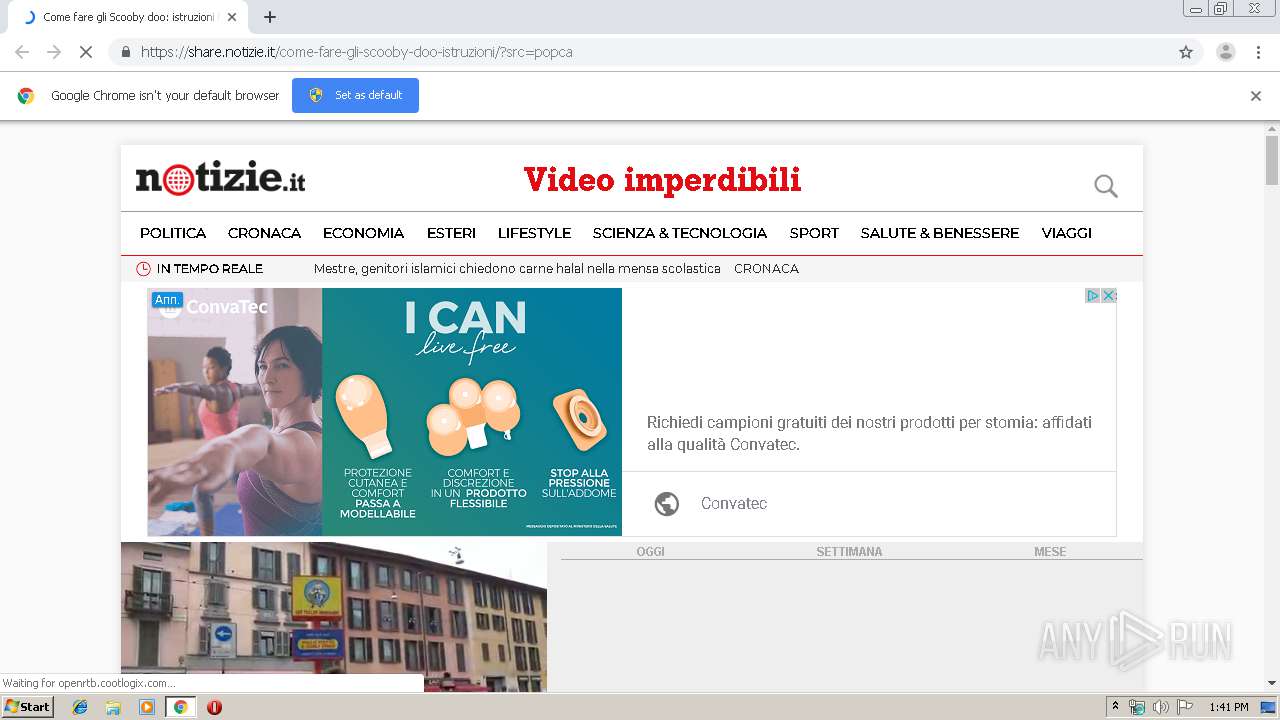Click the red antivirus taskbar icon
Viewport: 1280px width, 720px height.
(x=214, y=707)
